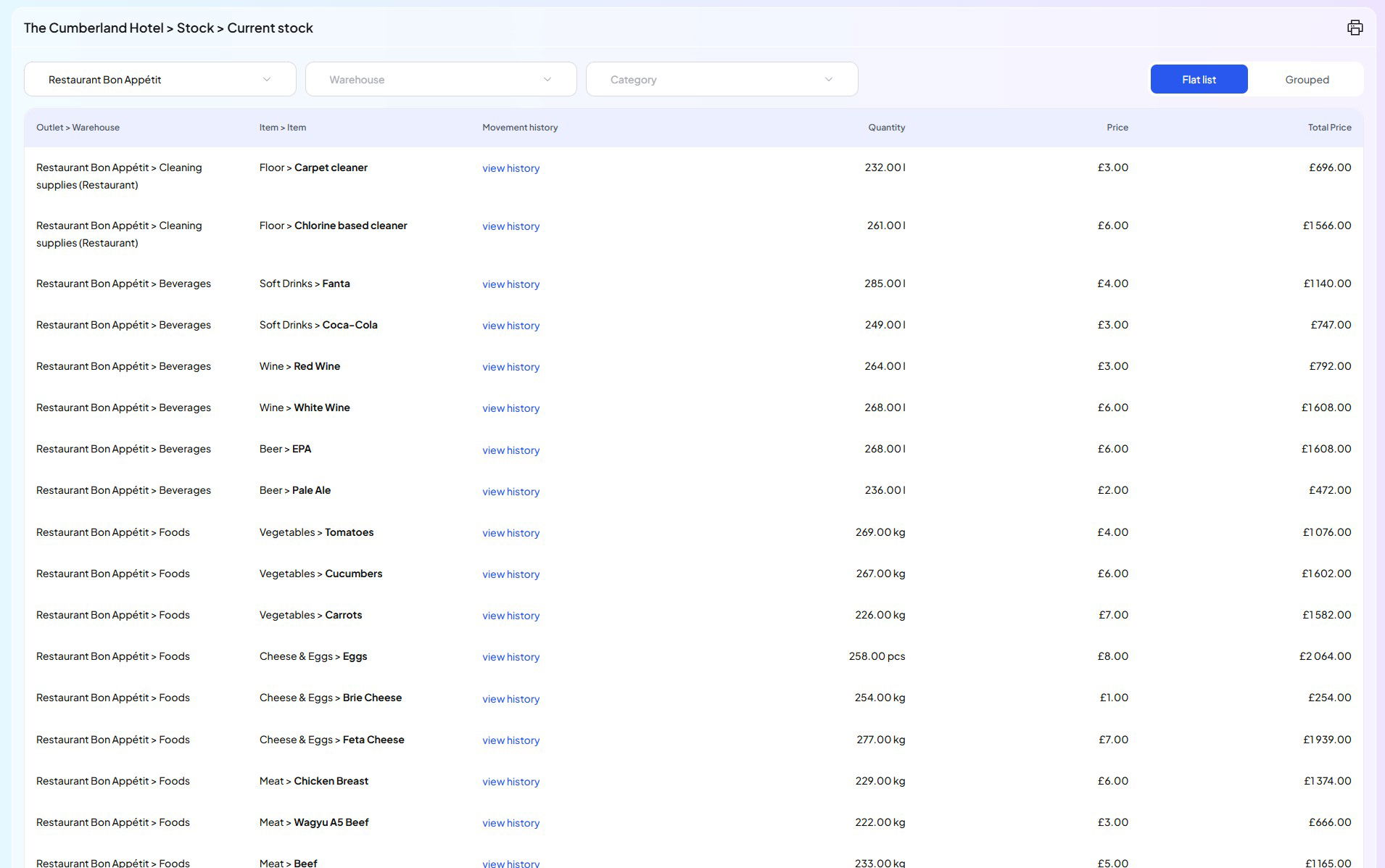The width and height of the screenshot is (1385, 868).
Task: Click view history for White Wine
Action: click(510, 408)
